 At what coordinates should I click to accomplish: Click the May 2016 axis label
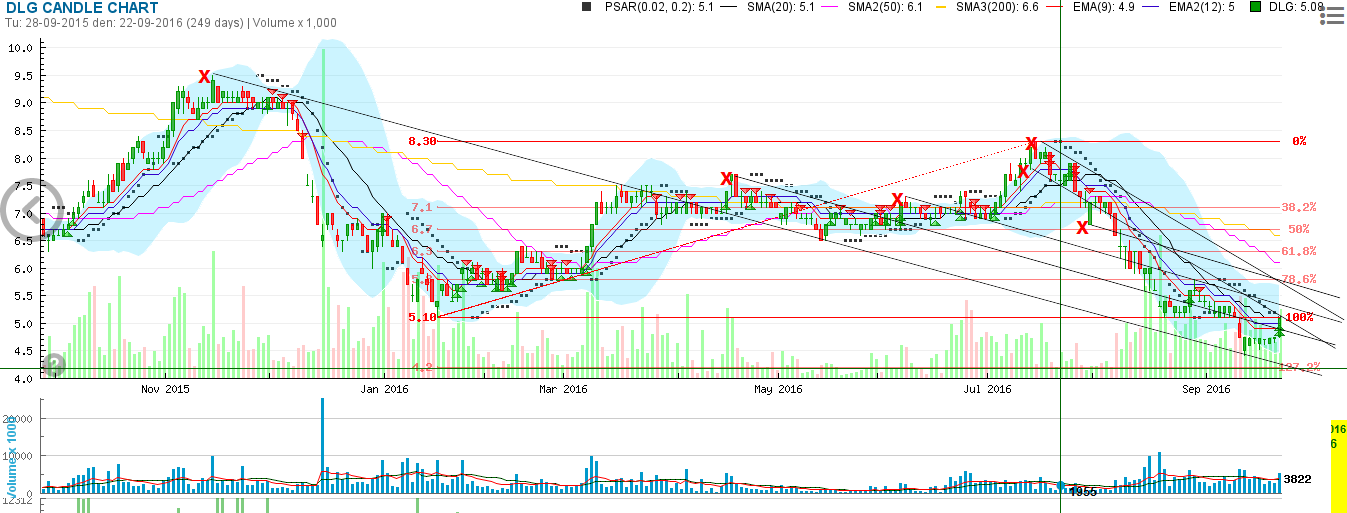tap(777, 389)
